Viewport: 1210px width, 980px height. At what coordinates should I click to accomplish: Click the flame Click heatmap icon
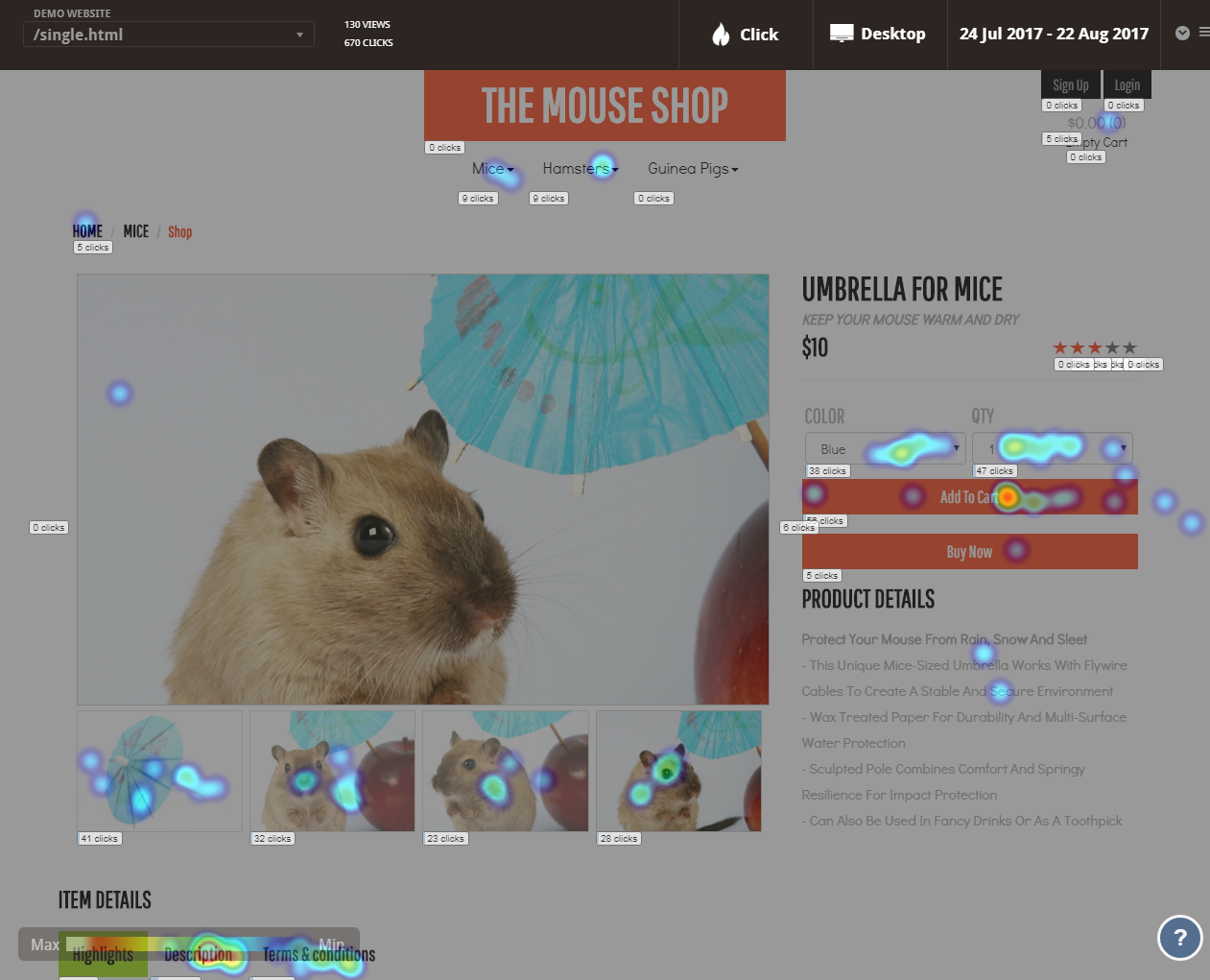721,35
